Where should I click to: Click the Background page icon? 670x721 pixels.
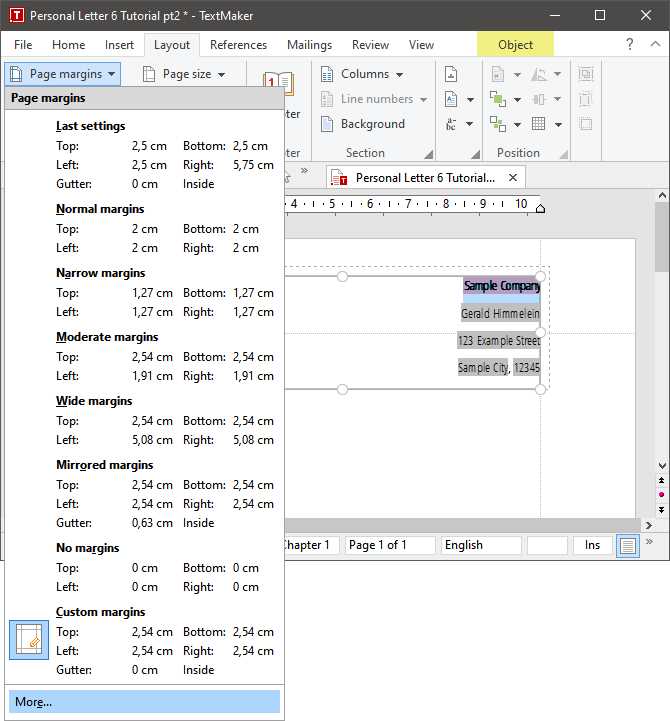327,124
